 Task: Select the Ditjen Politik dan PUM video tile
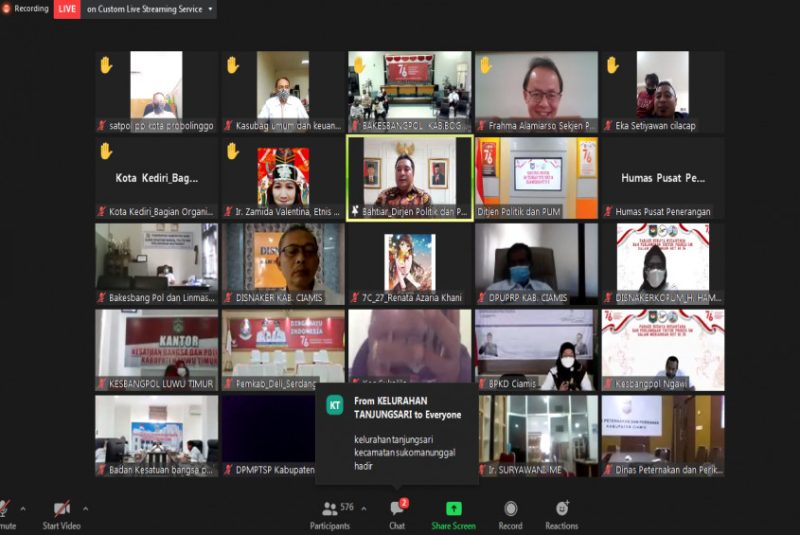pos(536,179)
